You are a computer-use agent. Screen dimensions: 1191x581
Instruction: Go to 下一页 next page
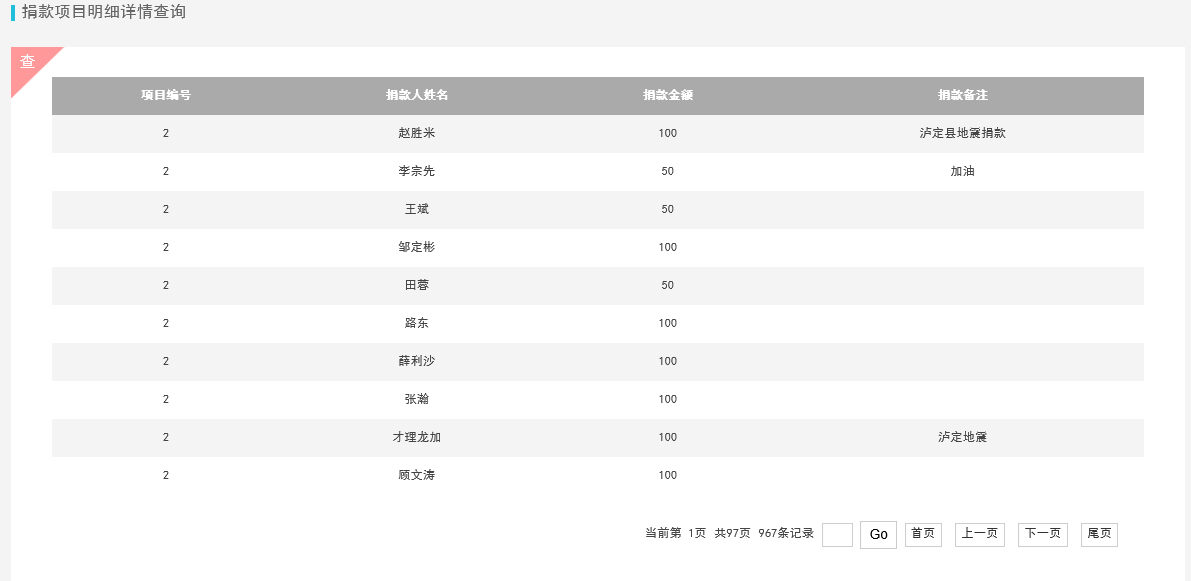tap(1043, 534)
